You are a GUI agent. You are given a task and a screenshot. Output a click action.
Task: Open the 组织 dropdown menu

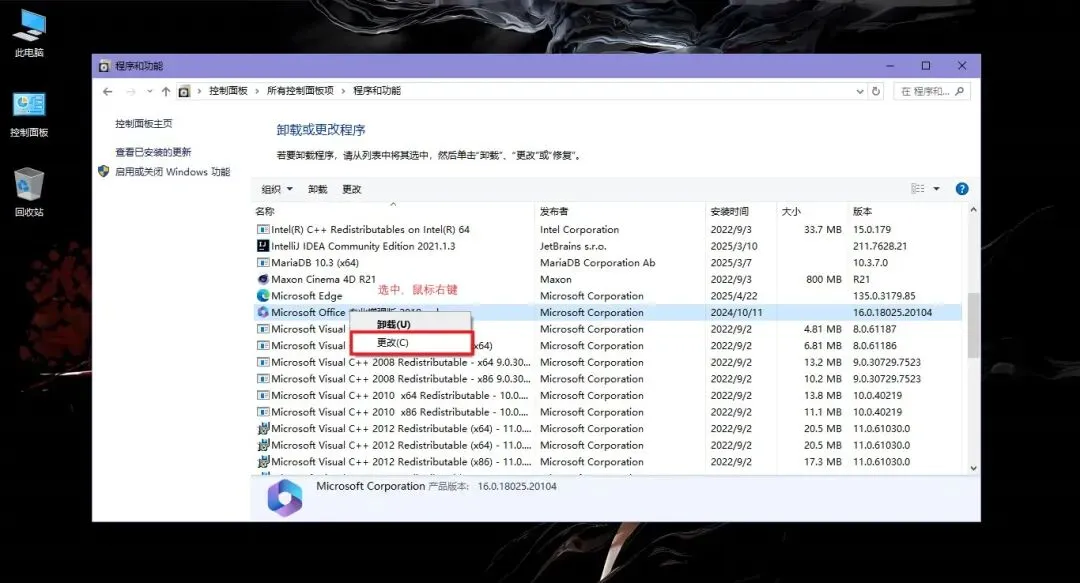pos(277,189)
